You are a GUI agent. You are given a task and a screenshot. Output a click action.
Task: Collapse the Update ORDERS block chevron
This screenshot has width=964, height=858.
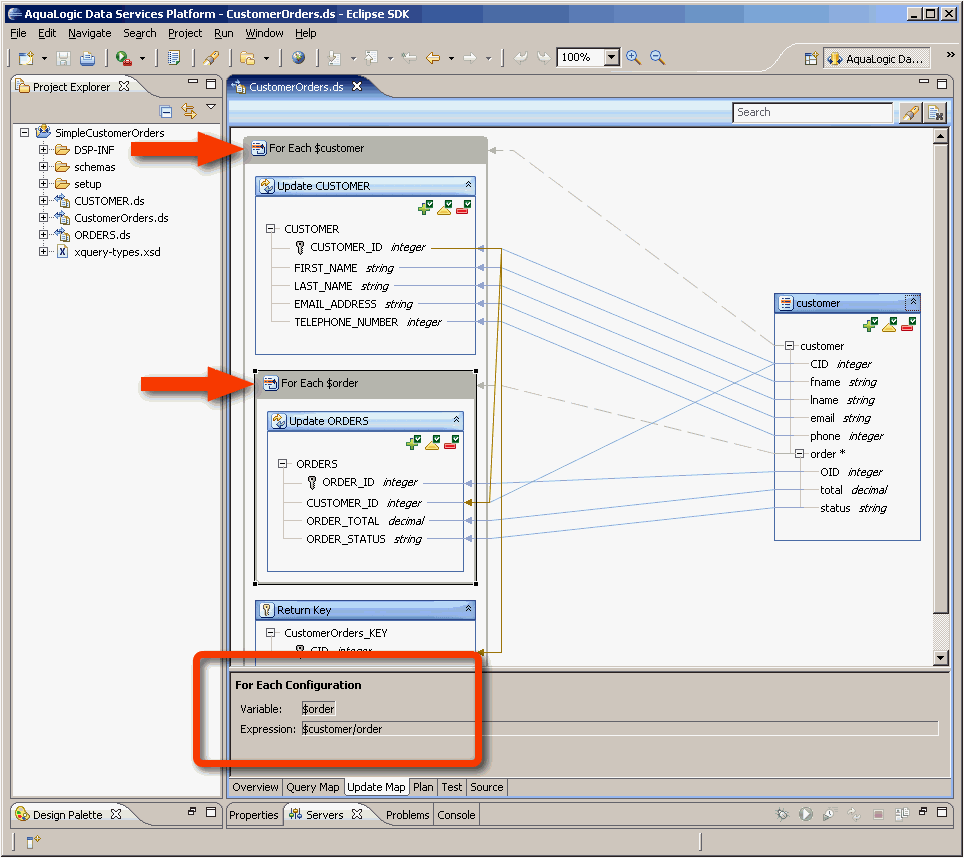456,420
